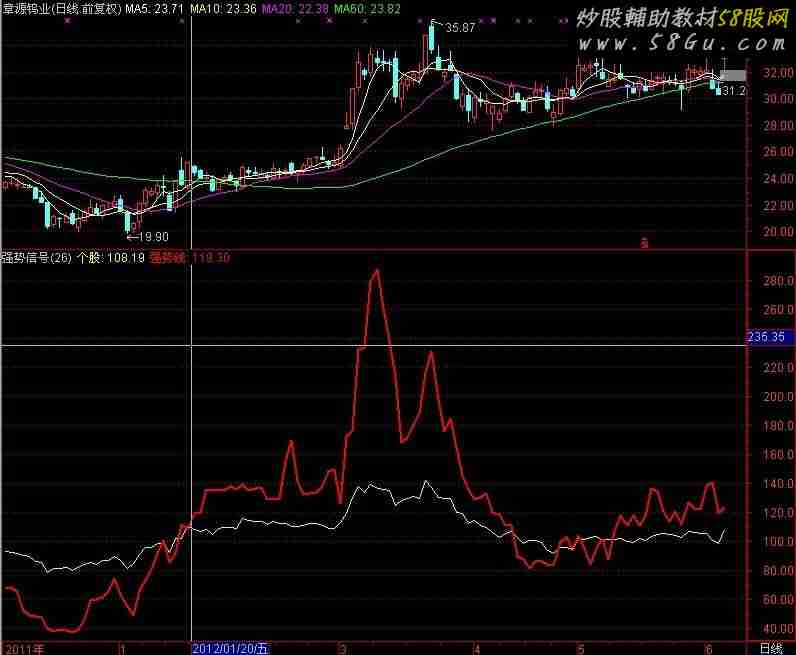Click the 2012/01/20 crosshair date label
Image resolution: width=796 pixels, height=655 pixels.
[231, 648]
